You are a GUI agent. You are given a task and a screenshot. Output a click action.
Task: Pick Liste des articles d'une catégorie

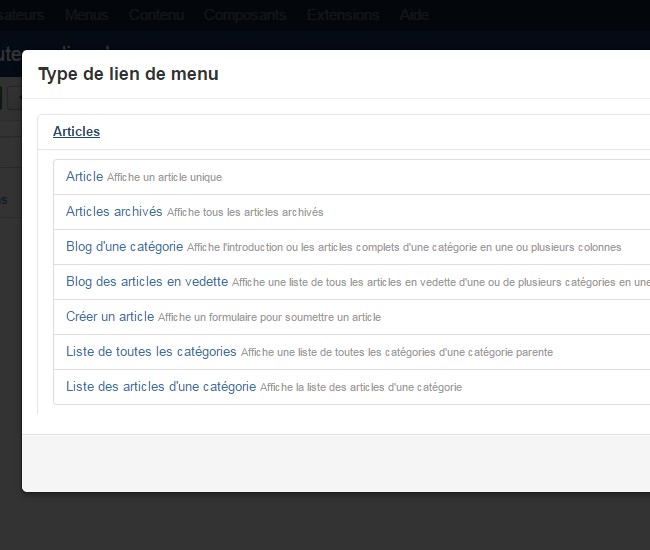coord(161,387)
